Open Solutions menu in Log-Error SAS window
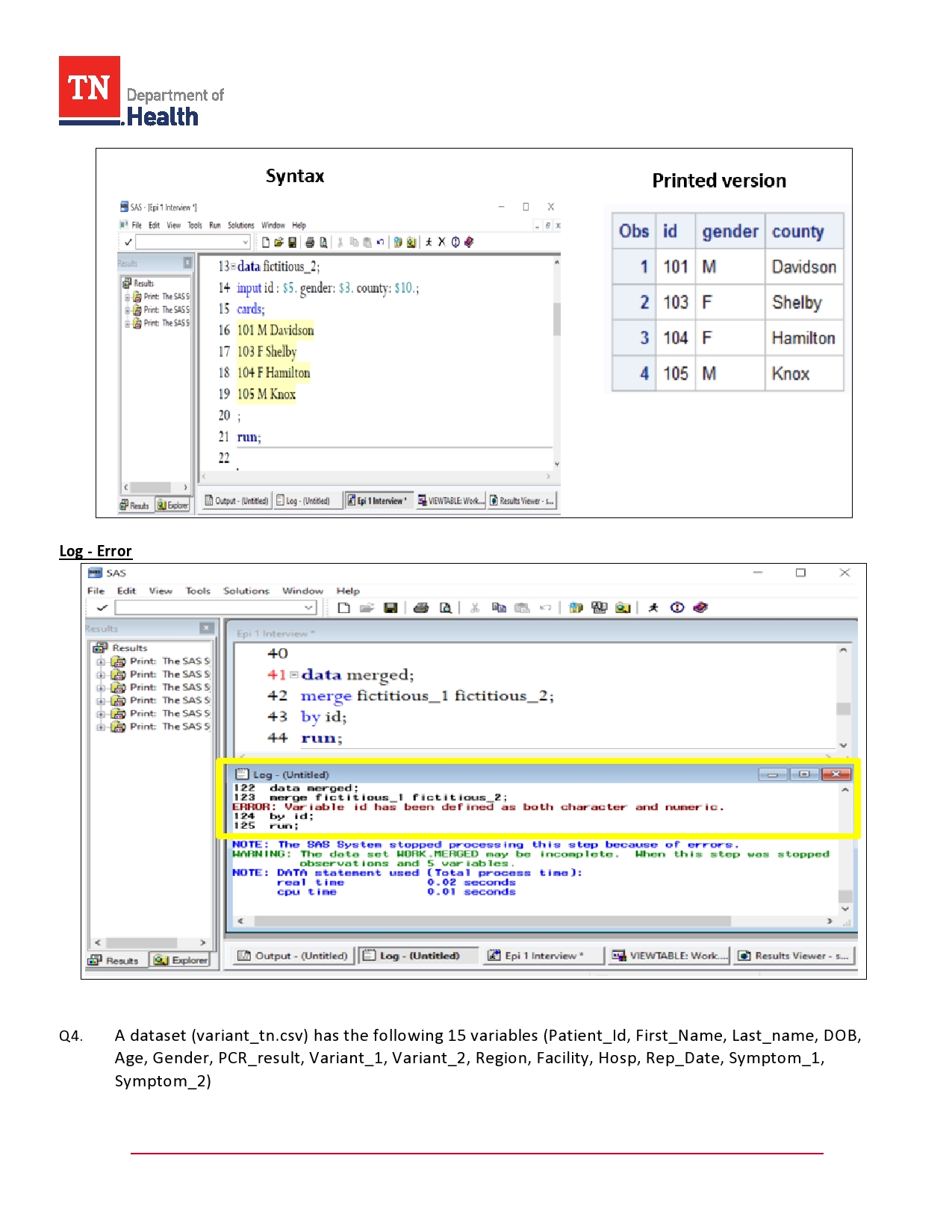This screenshot has height=1232, width=952. (x=246, y=591)
